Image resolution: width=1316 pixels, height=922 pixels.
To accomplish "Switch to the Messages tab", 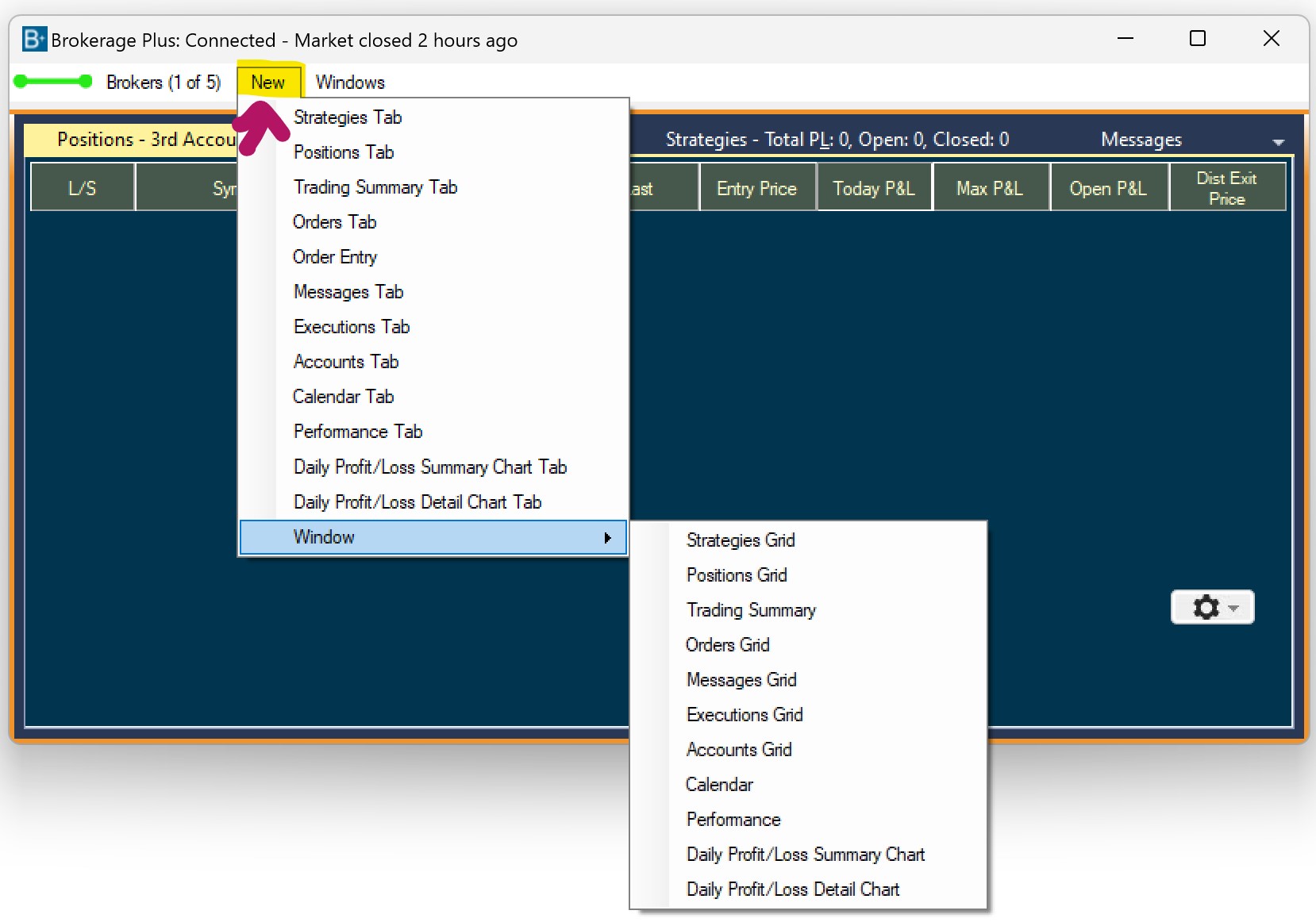I will tap(1141, 140).
